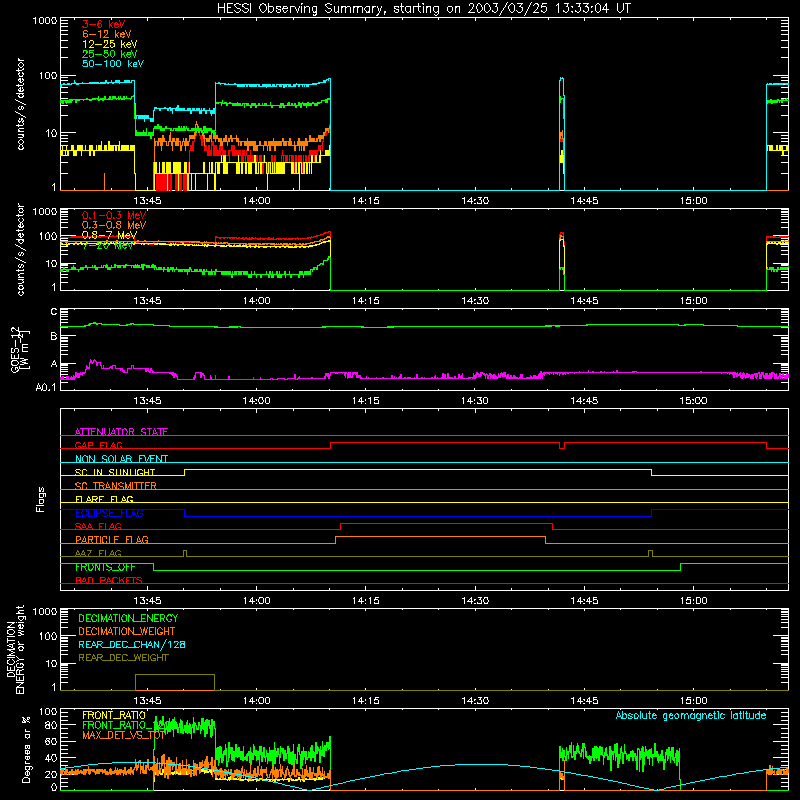Select the SC_IN_SUNLIGHT flag label
800x800 pixels.
[115, 472]
